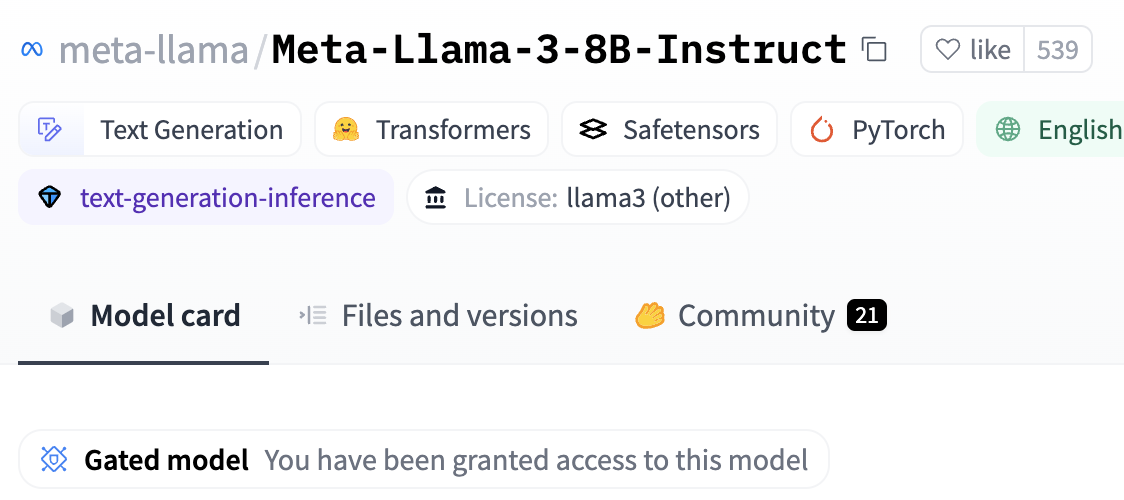Click the English globe icon

1008,130
